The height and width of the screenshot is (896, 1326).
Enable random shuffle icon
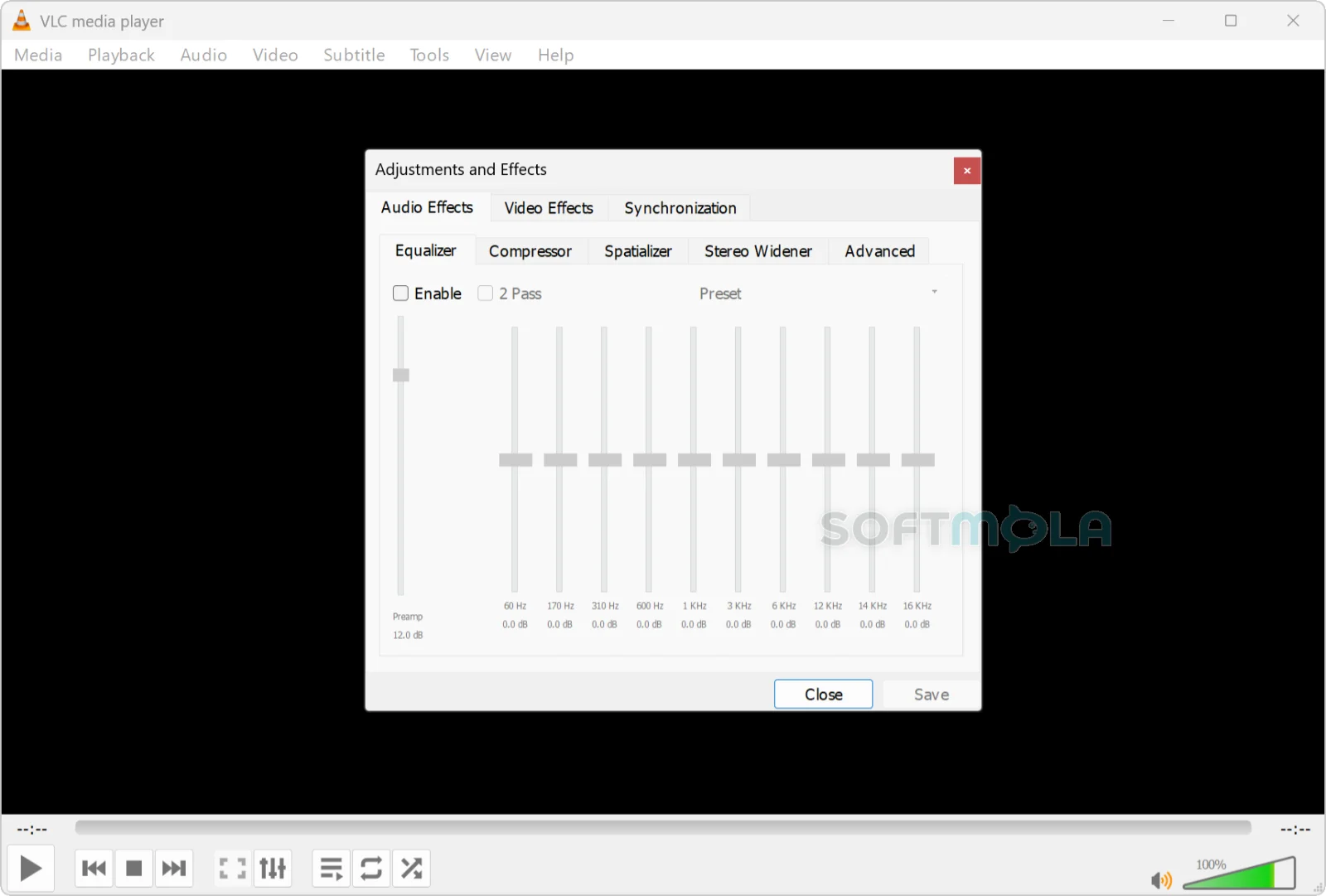411,868
